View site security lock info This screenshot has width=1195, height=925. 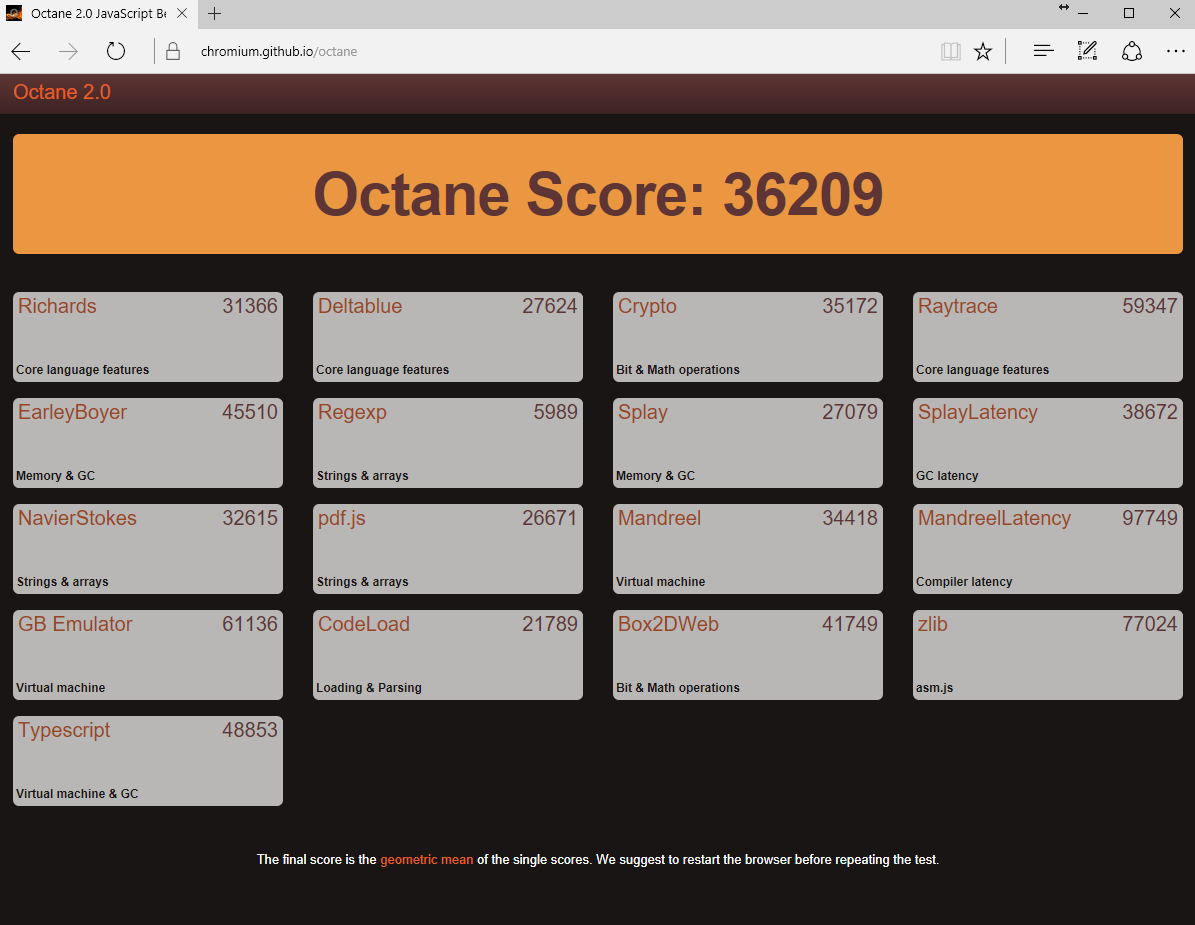coord(173,51)
